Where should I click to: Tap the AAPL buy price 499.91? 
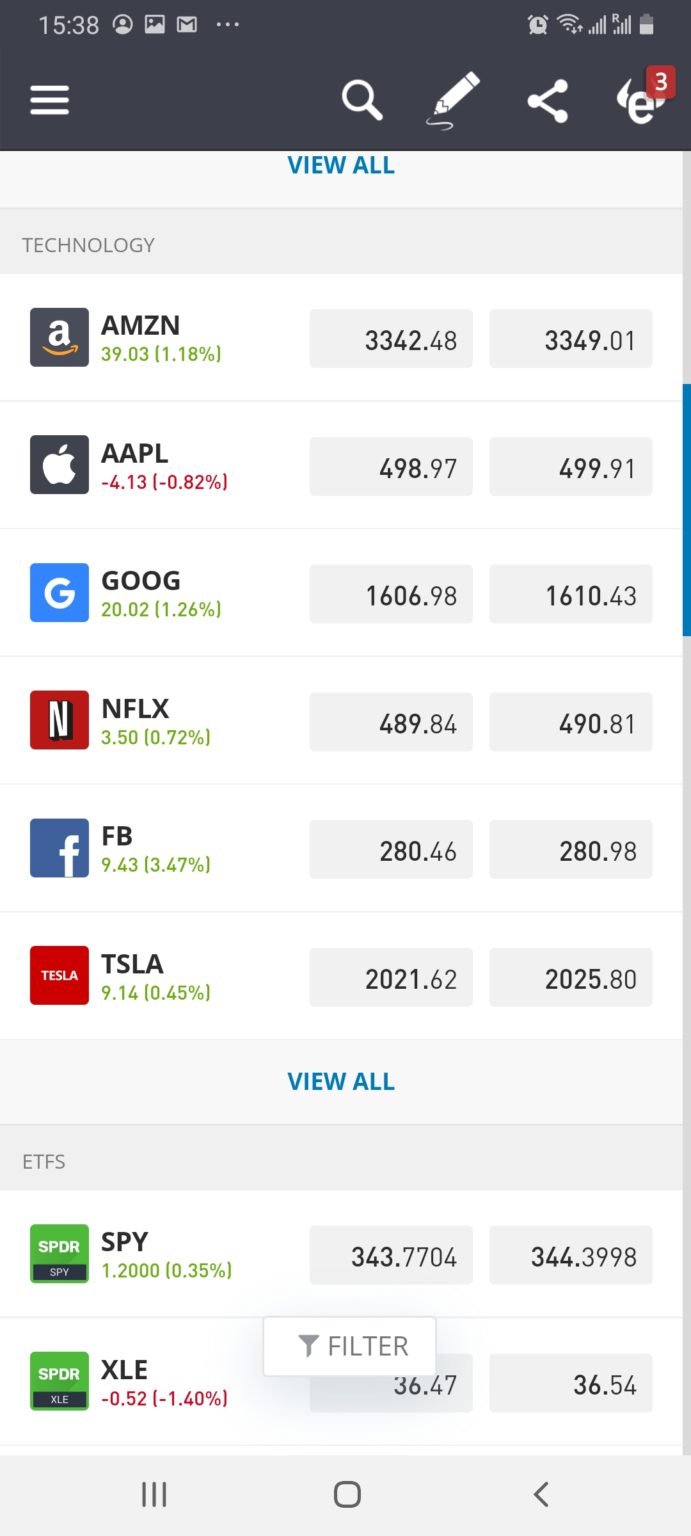pos(570,466)
